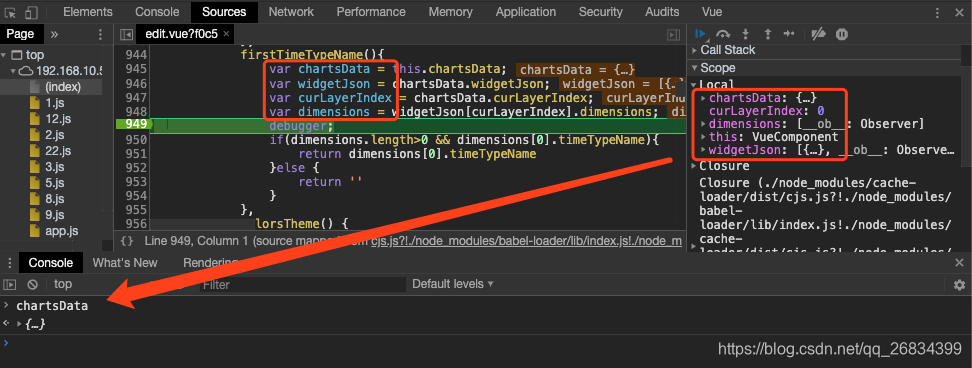The width and height of the screenshot is (972, 368).
Task: Open the Elements panel tab
Action: click(x=88, y=12)
